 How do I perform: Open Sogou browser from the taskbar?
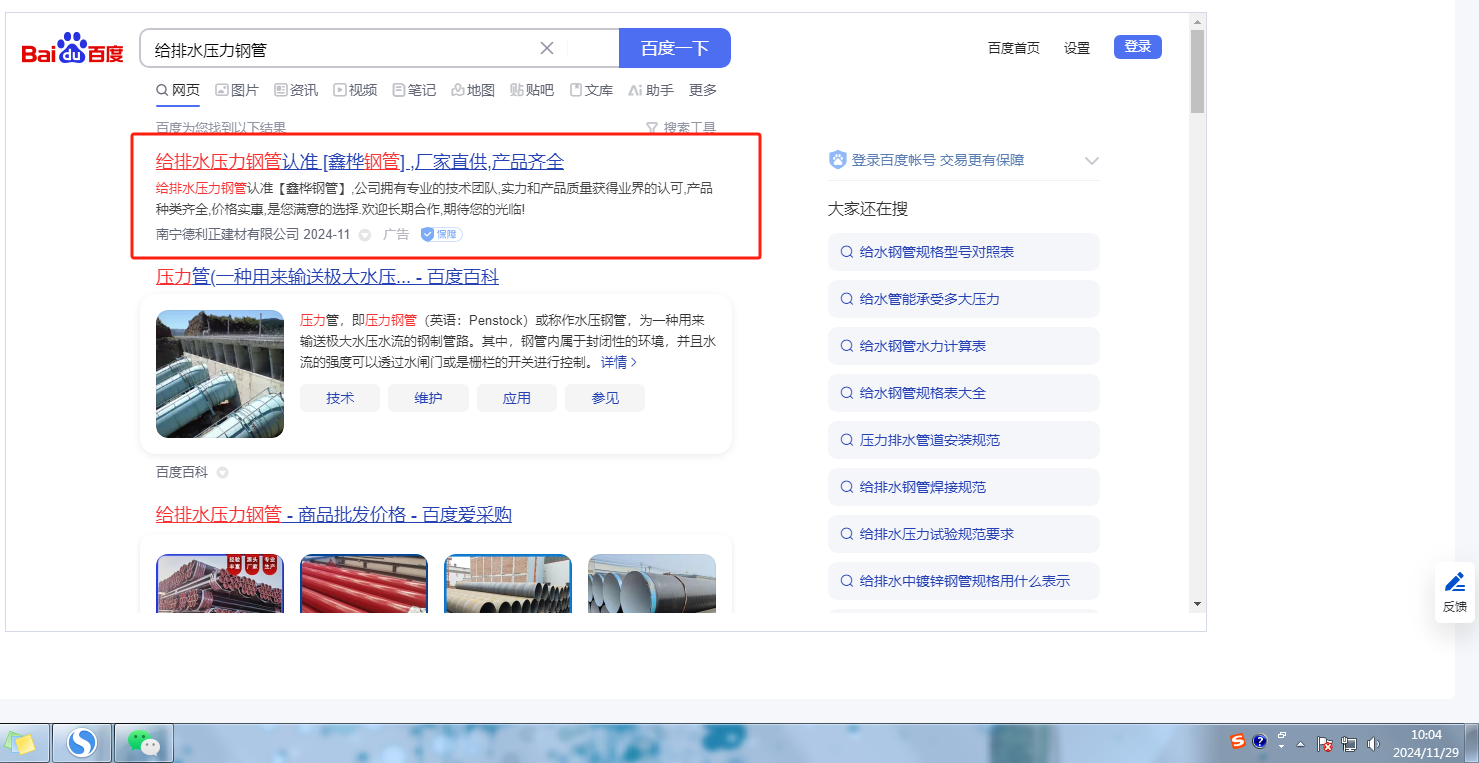coord(82,743)
